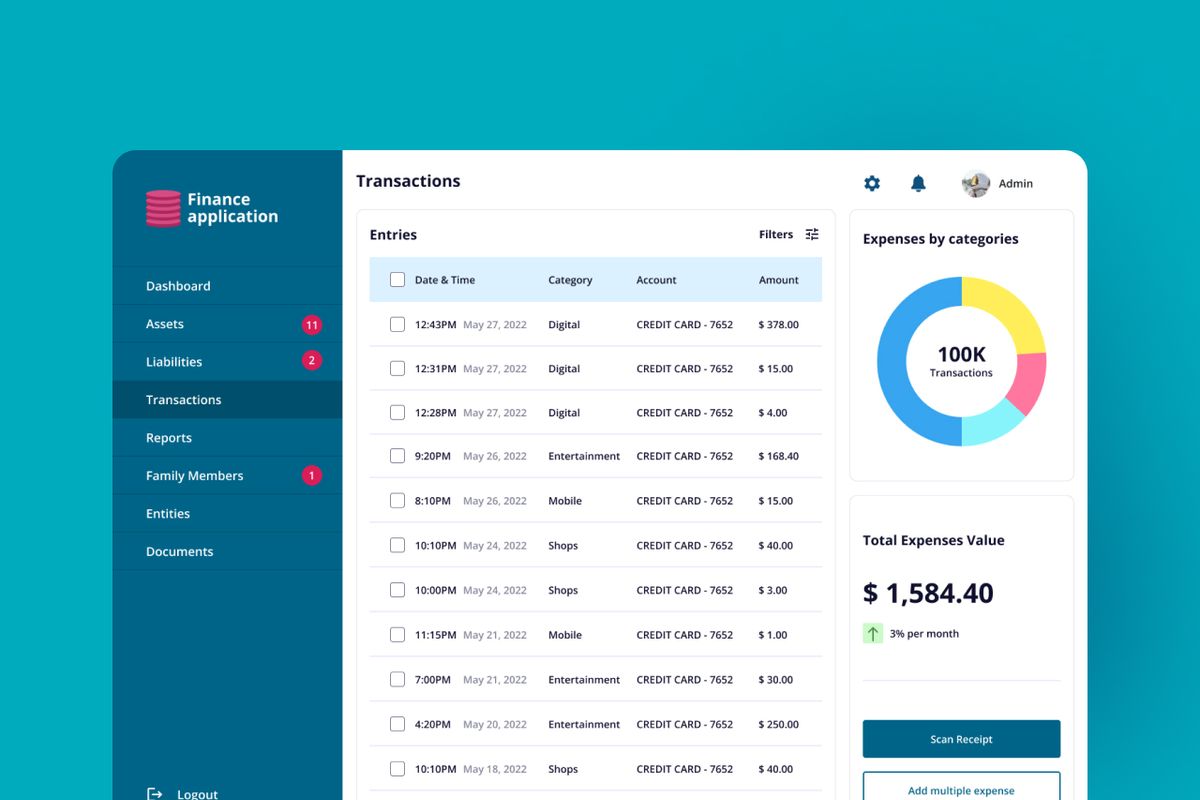Open the Dashboard menu item

coord(178,286)
